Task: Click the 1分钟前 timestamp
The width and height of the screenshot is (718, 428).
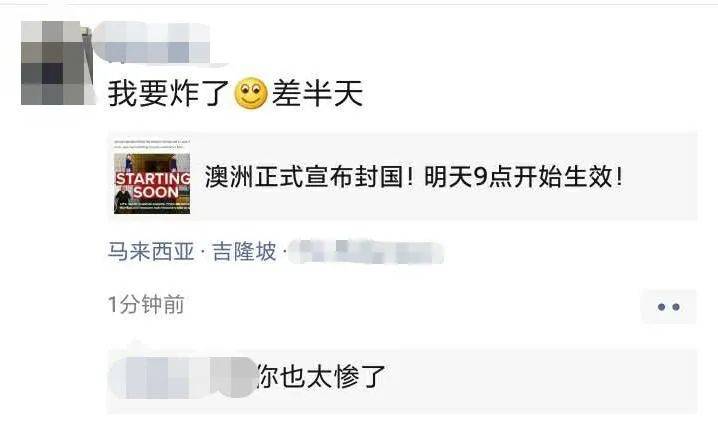Action: click(146, 304)
